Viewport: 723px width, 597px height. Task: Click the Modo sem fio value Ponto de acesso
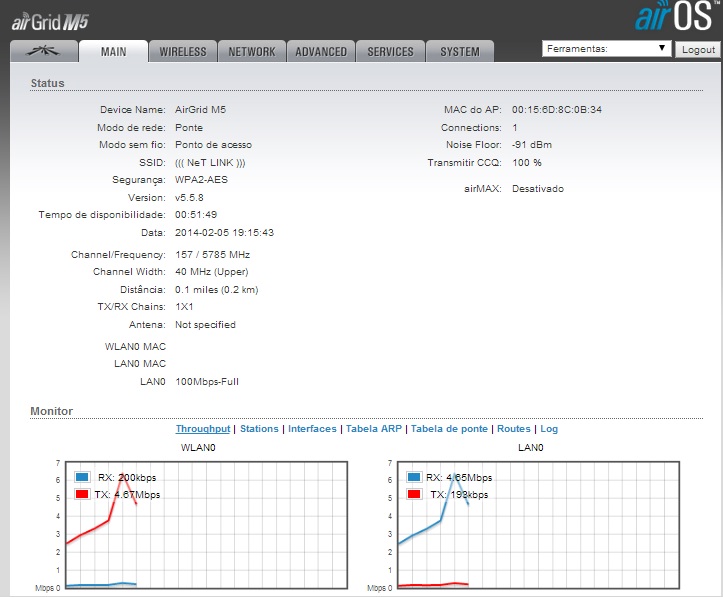click(213, 145)
